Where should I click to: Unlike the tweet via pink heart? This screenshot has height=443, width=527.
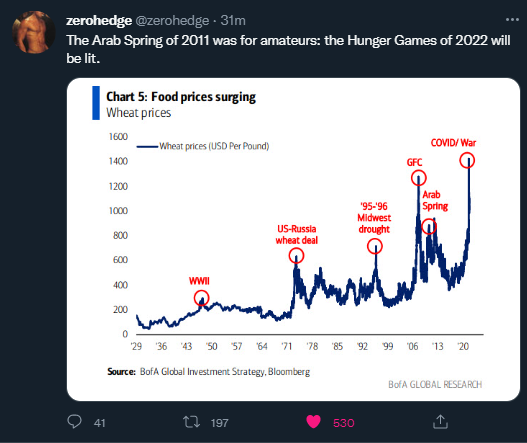click(313, 422)
